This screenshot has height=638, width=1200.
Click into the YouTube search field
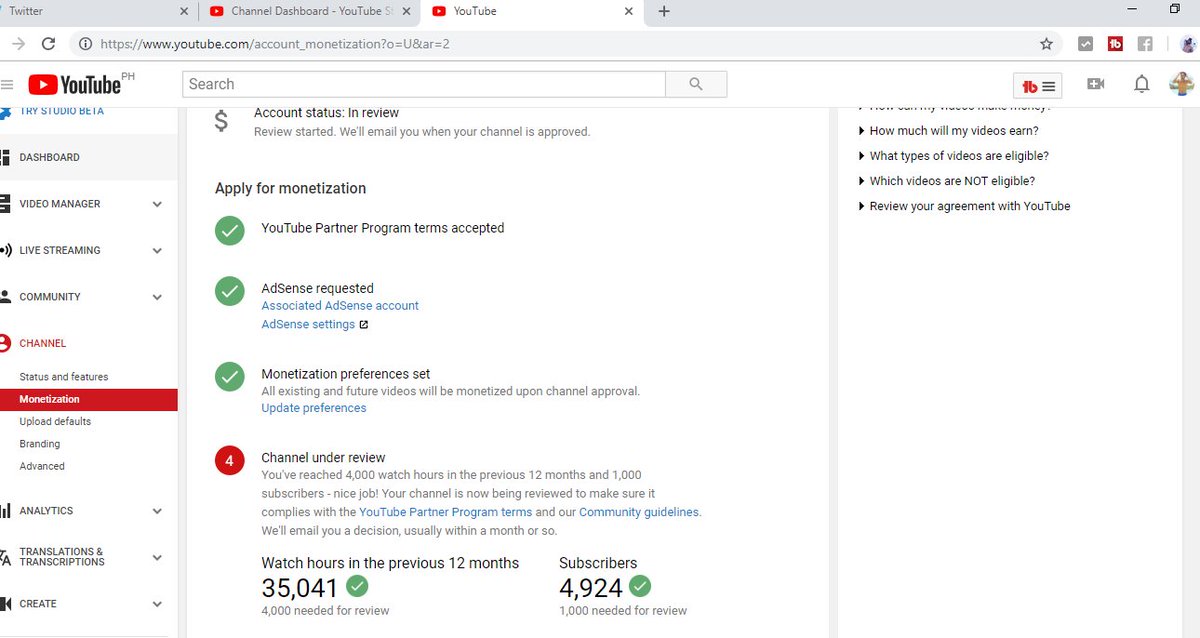click(x=424, y=84)
